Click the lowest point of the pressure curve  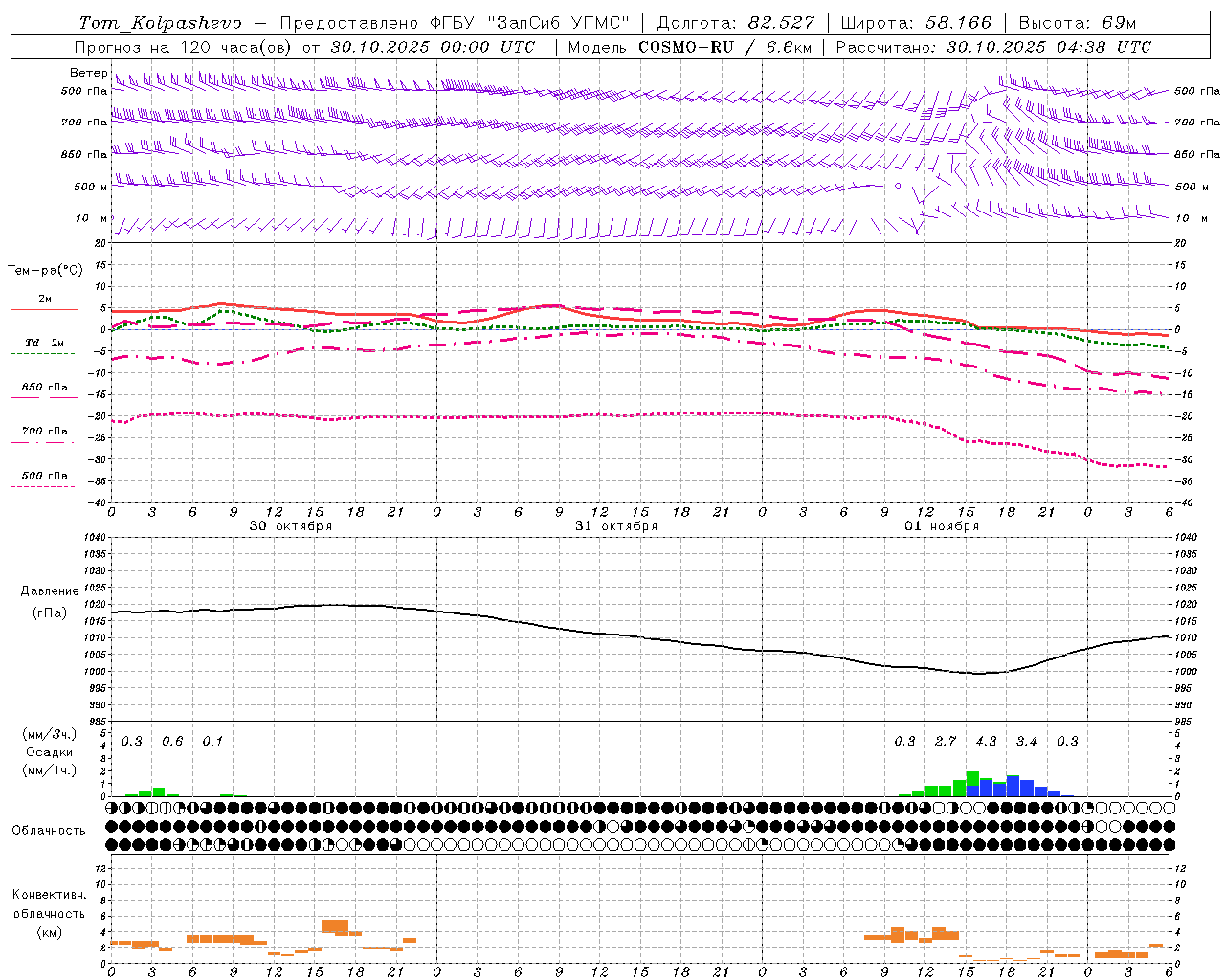(978, 674)
